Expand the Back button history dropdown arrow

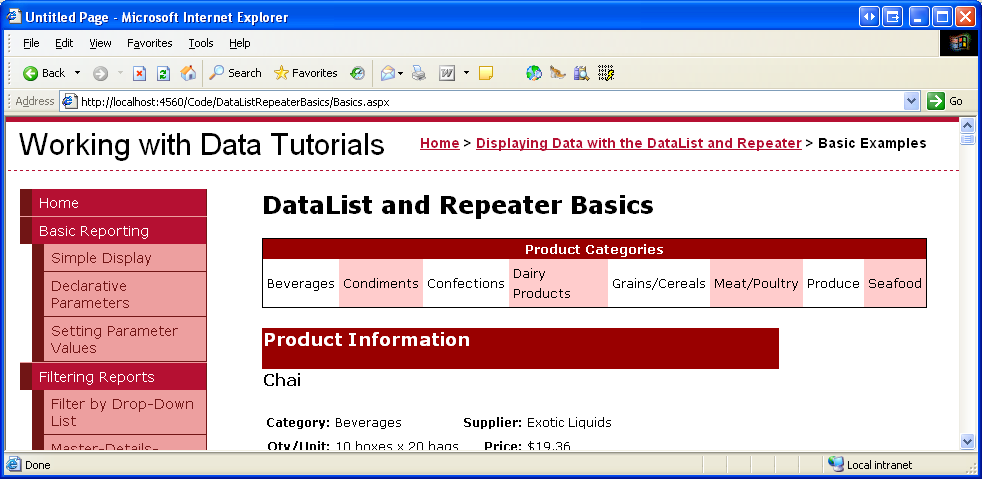[78, 73]
